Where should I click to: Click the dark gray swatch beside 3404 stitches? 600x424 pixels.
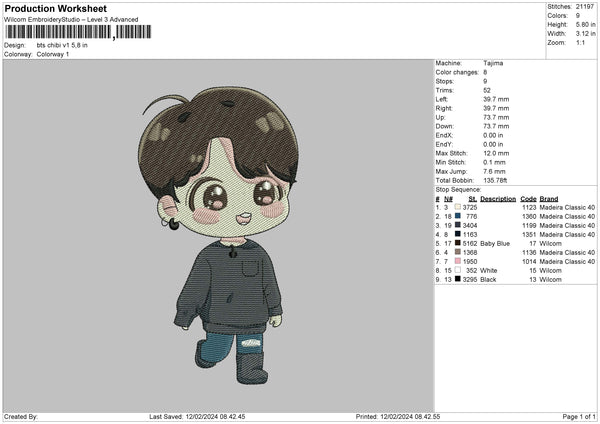pos(457,225)
